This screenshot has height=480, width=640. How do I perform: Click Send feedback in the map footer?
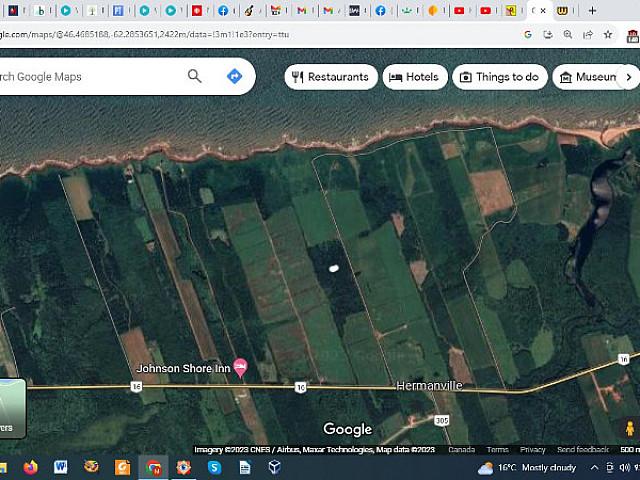pyautogui.click(x=583, y=449)
